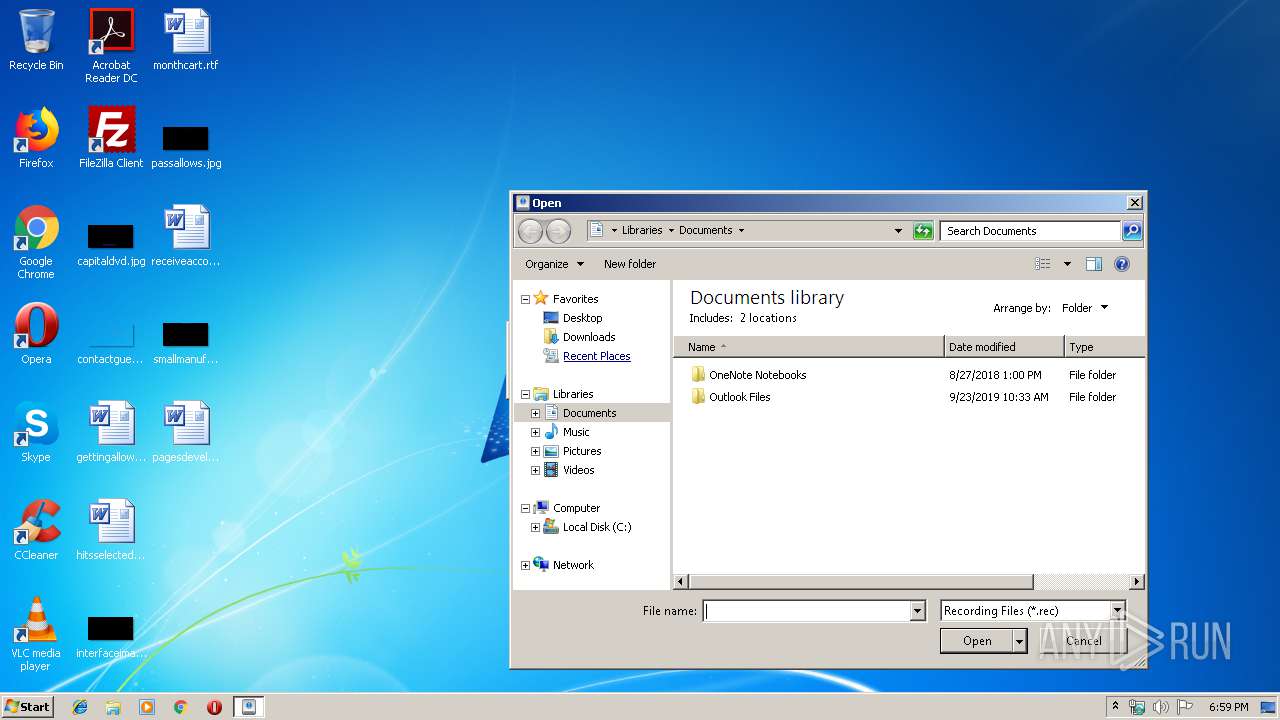
Task: Open the Recycle Bin desktop icon
Action: [x=36, y=40]
